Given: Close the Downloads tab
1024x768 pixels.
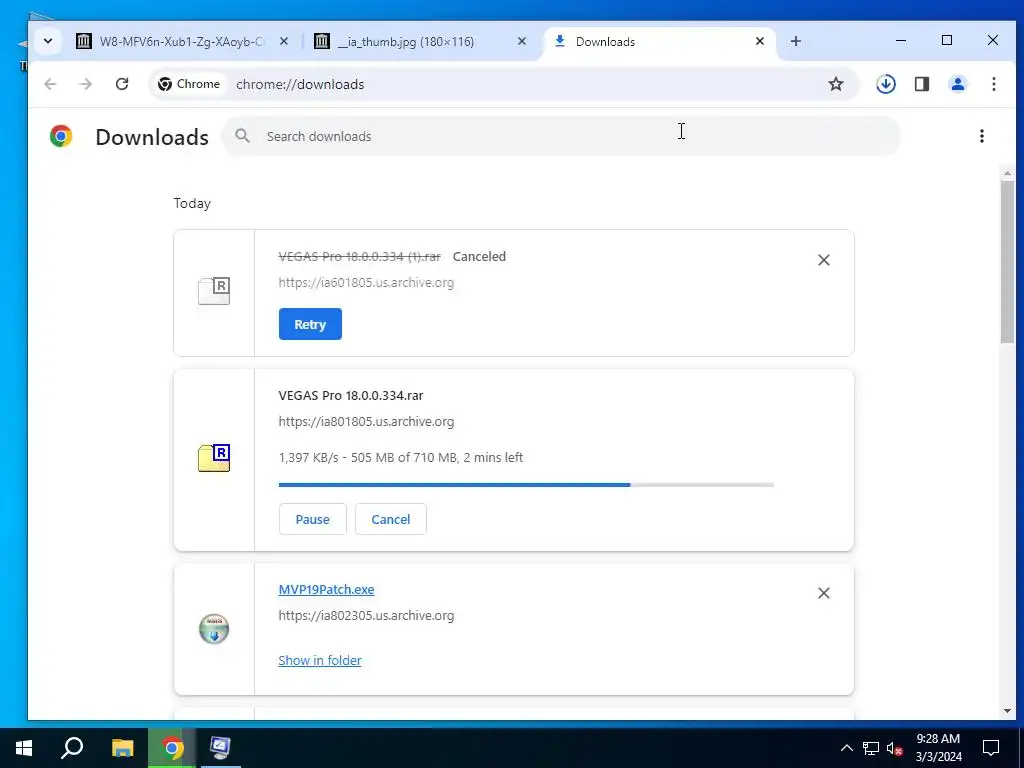Looking at the screenshot, I should pyautogui.click(x=760, y=41).
